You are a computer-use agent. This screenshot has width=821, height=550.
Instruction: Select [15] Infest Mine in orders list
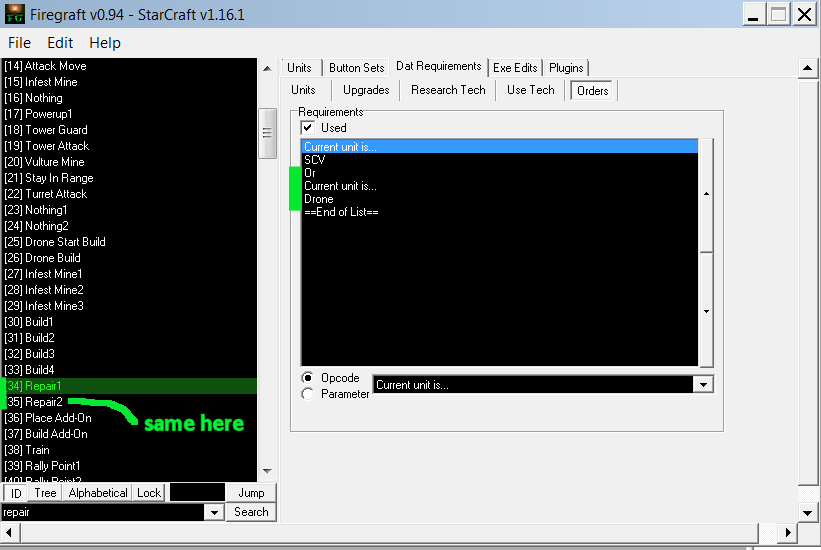pyautogui.click(x=129, y=82)
